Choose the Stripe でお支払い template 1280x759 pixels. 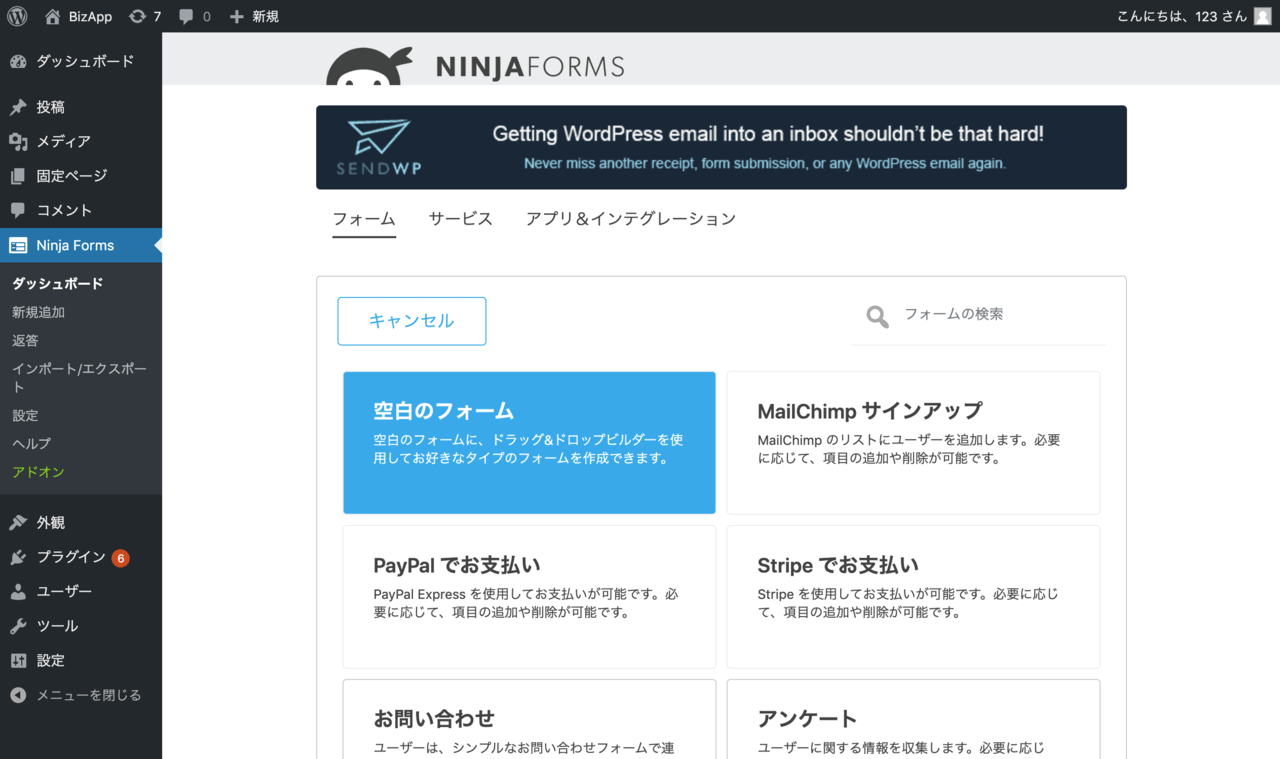click(x=913, y=597)
